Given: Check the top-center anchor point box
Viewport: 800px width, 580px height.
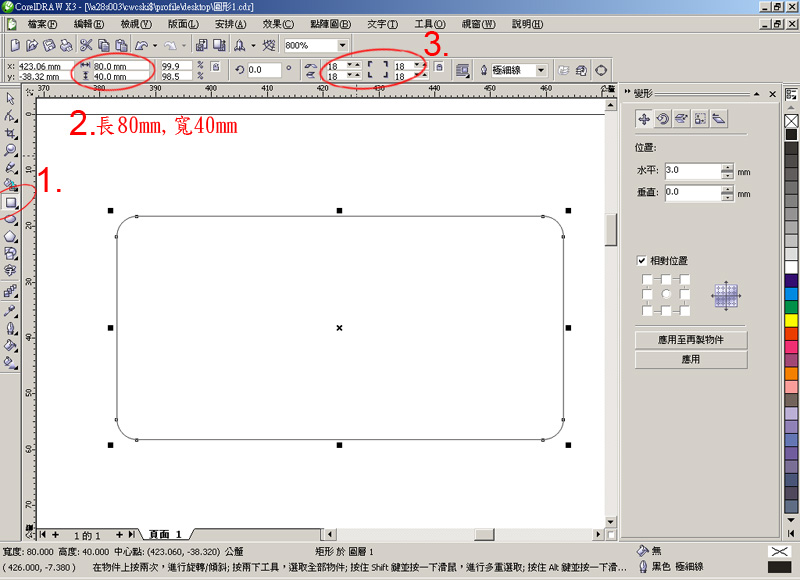Looking at the screenshot, I should click(x=666, y=279).
